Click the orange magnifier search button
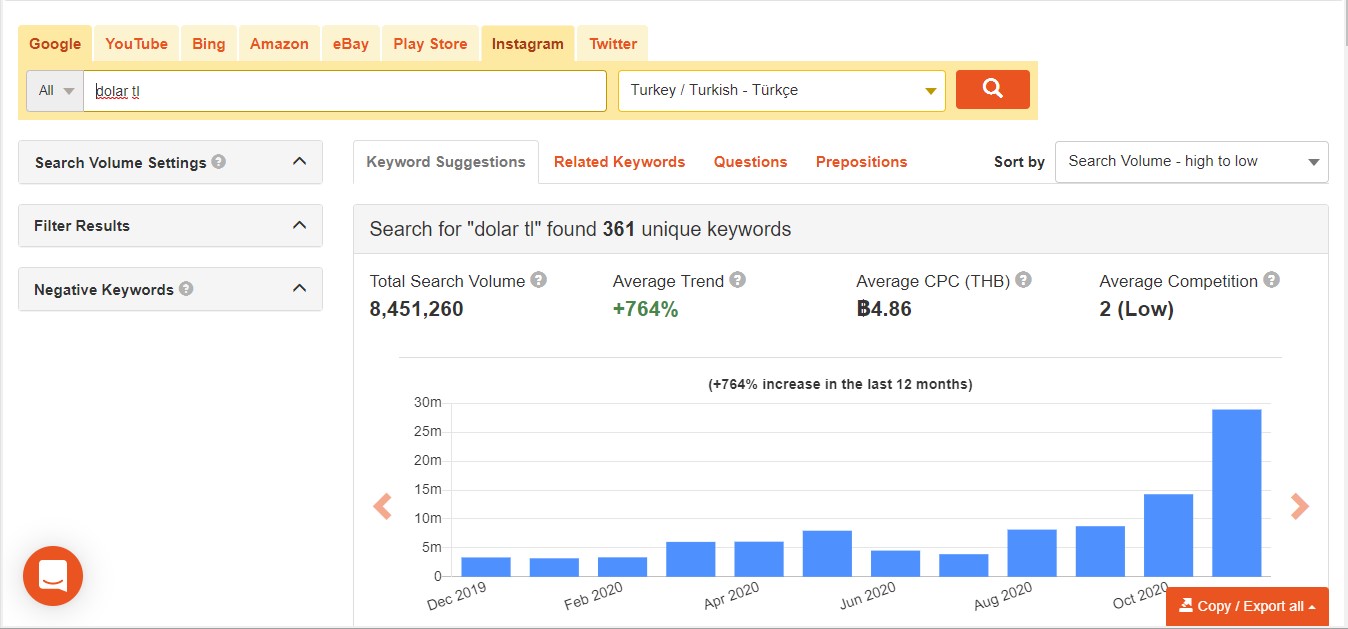This screenshot has width=1348, height=629. tap(992, 90)
